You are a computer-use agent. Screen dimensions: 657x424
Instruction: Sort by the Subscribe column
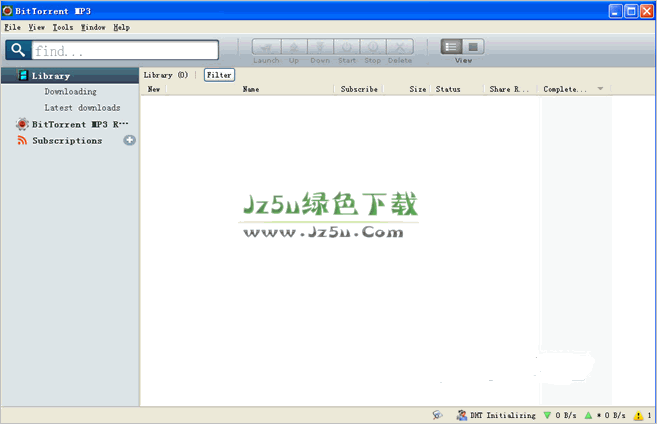[x=359, y=89]
